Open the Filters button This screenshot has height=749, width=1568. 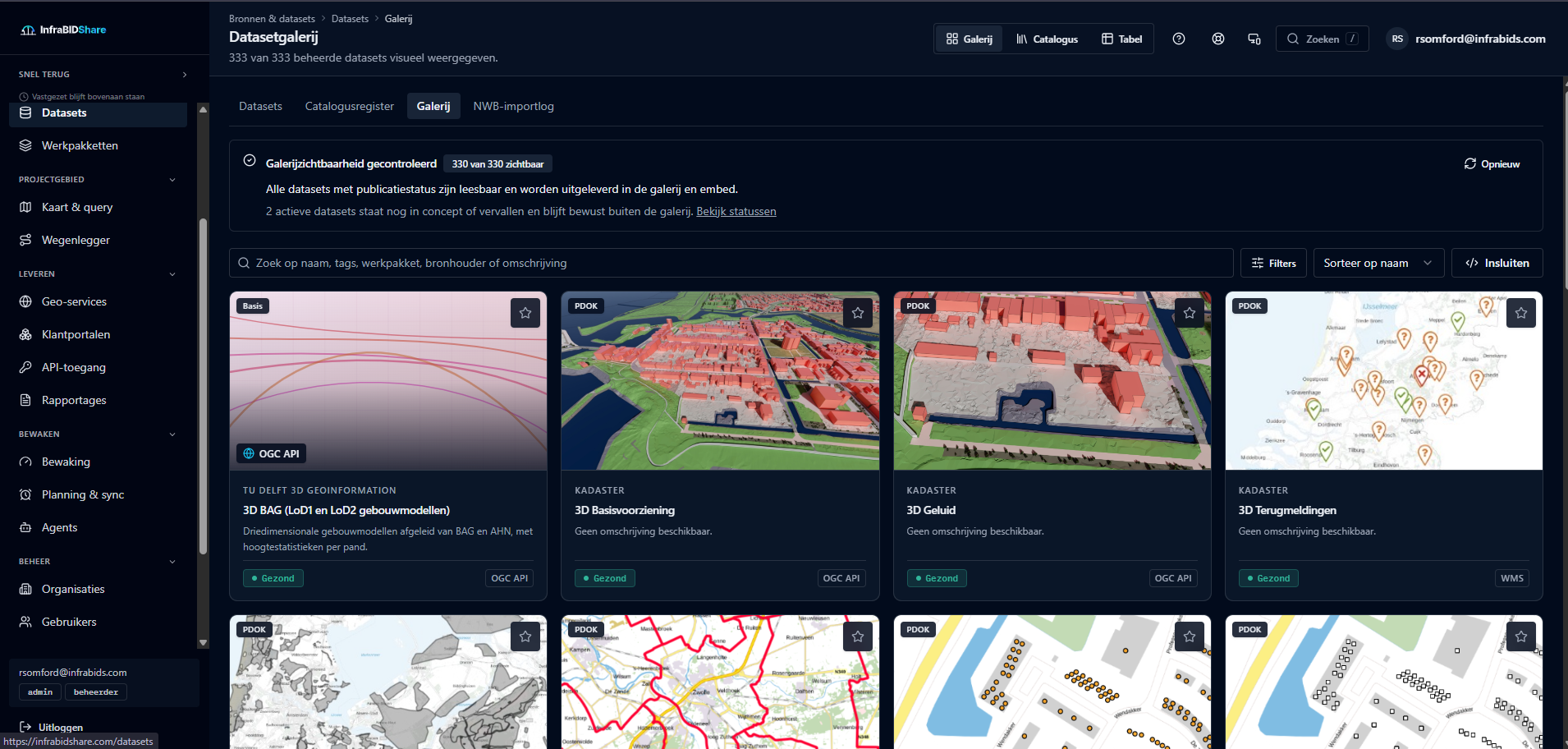tap(1273, 263)
